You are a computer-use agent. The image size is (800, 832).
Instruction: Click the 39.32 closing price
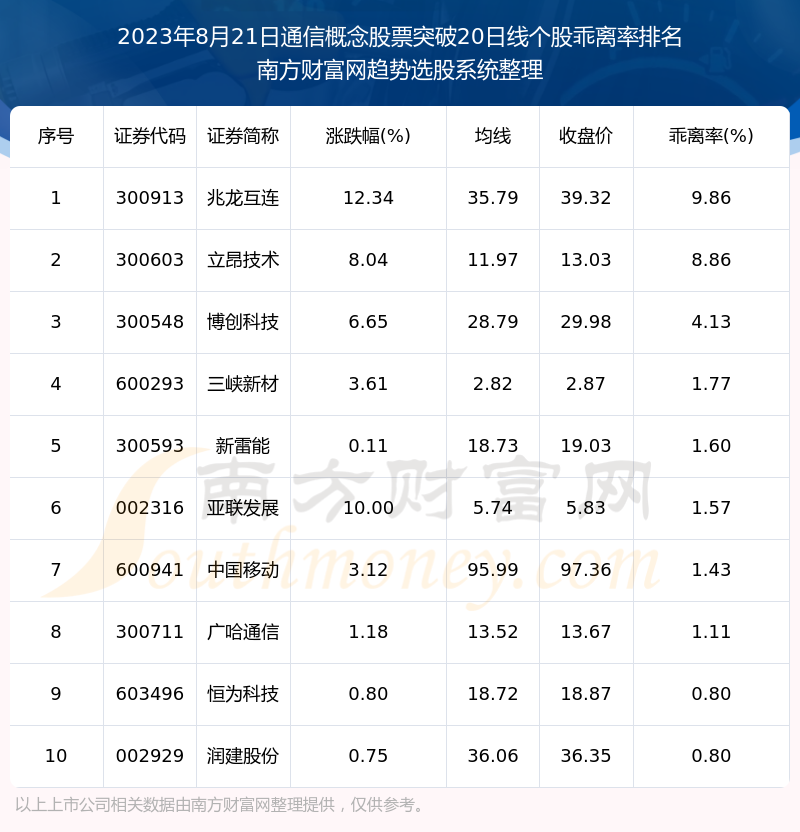586,198
